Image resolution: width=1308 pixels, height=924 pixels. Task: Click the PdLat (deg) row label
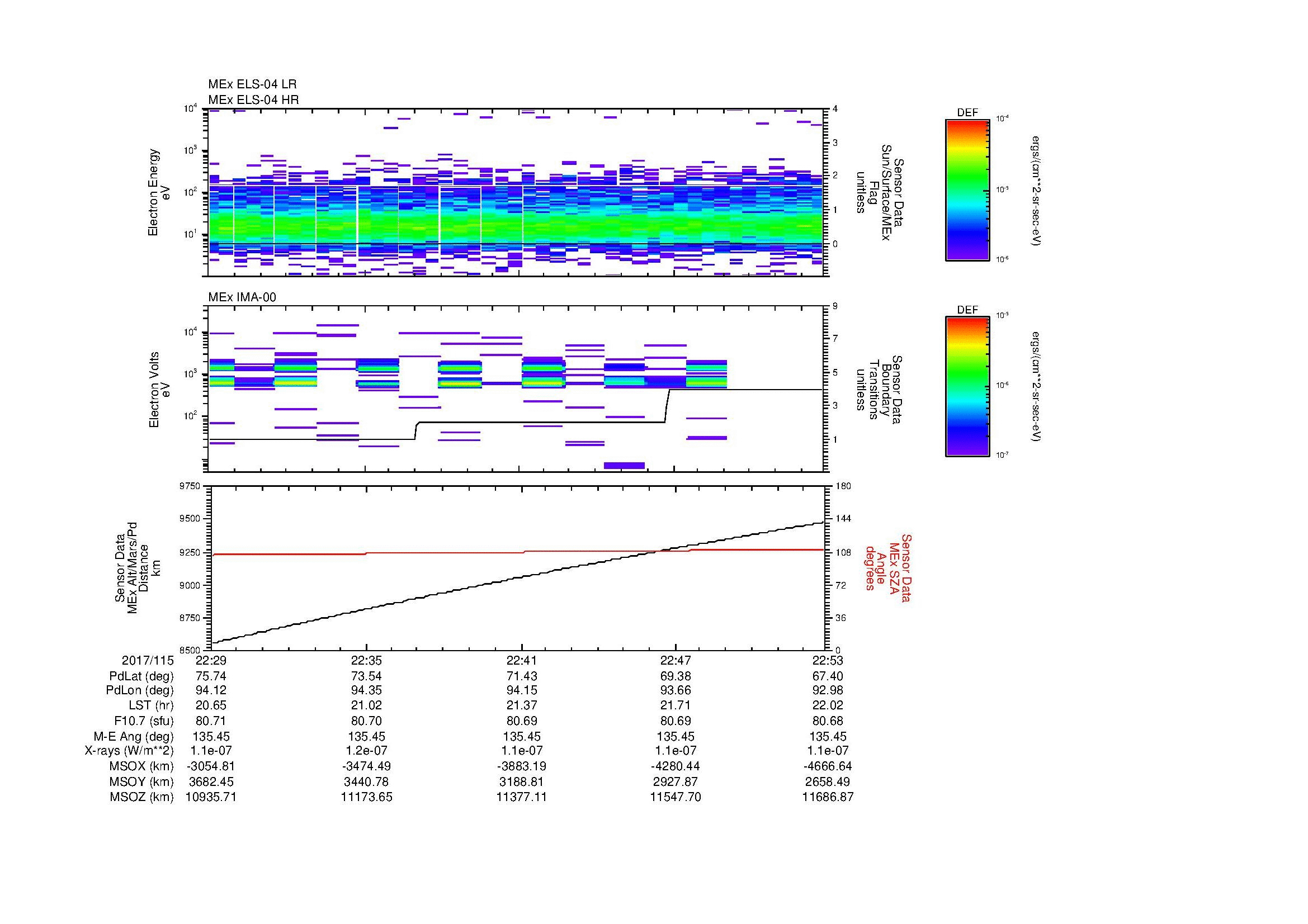coord(141,676)
